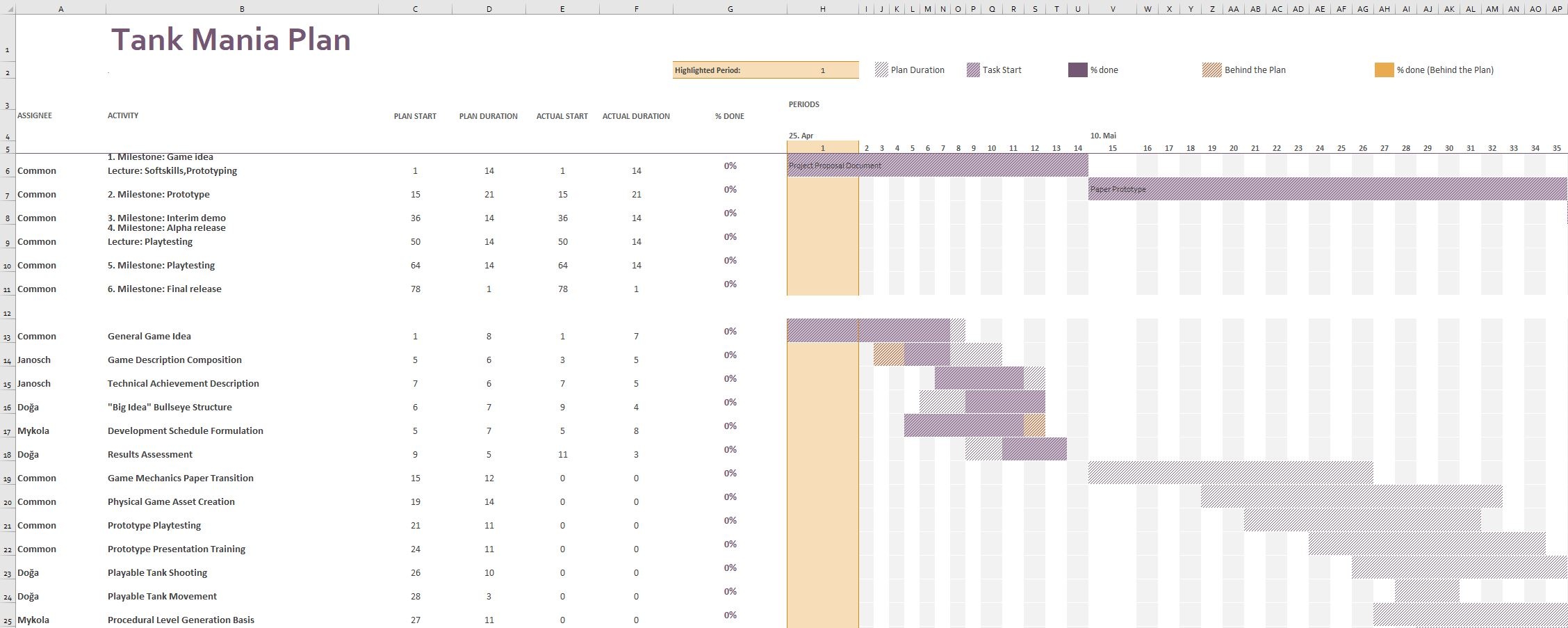Select column B header
Screen dimensions: 1568x628
click(242, 8)
